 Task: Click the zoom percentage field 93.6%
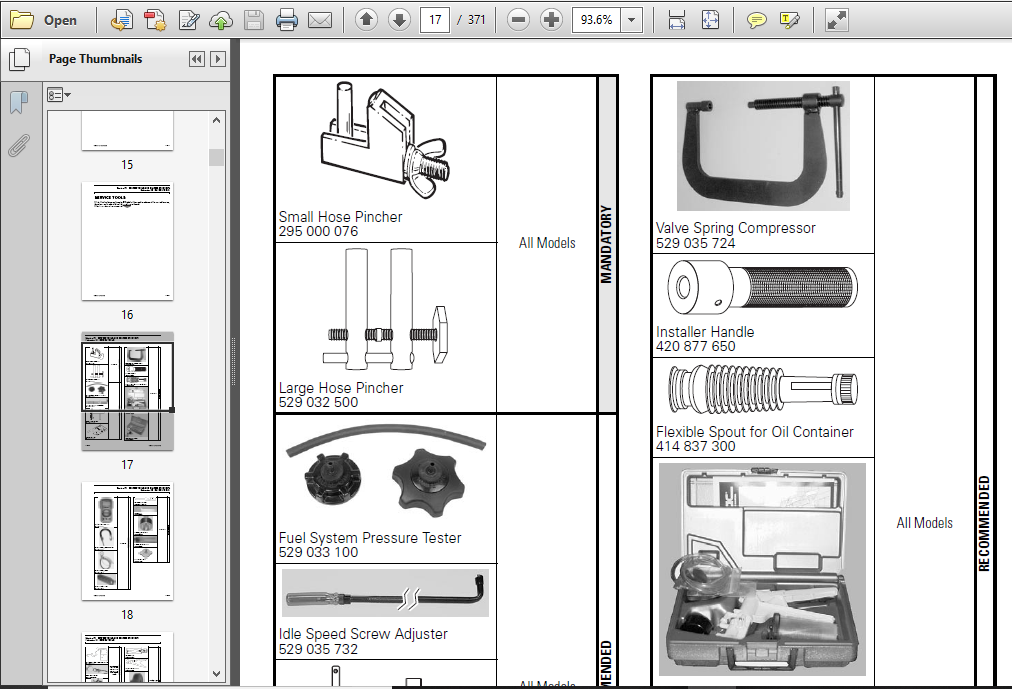(x=596, y=20)
